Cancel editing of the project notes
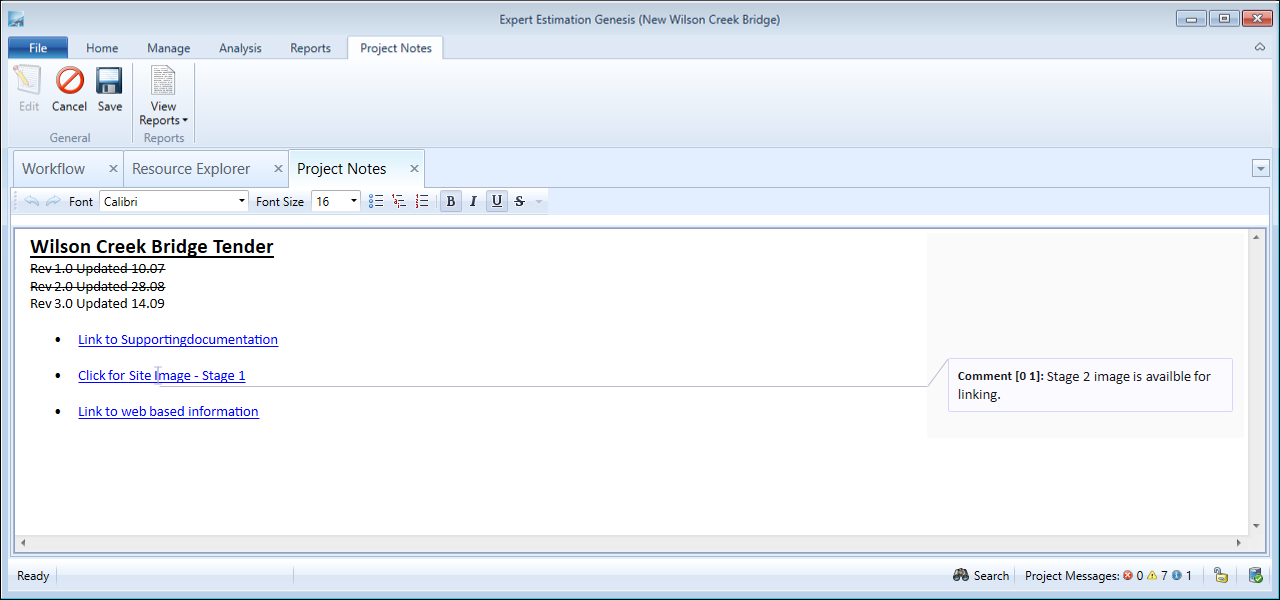1280x600 pixels. (x=69, y=89)
